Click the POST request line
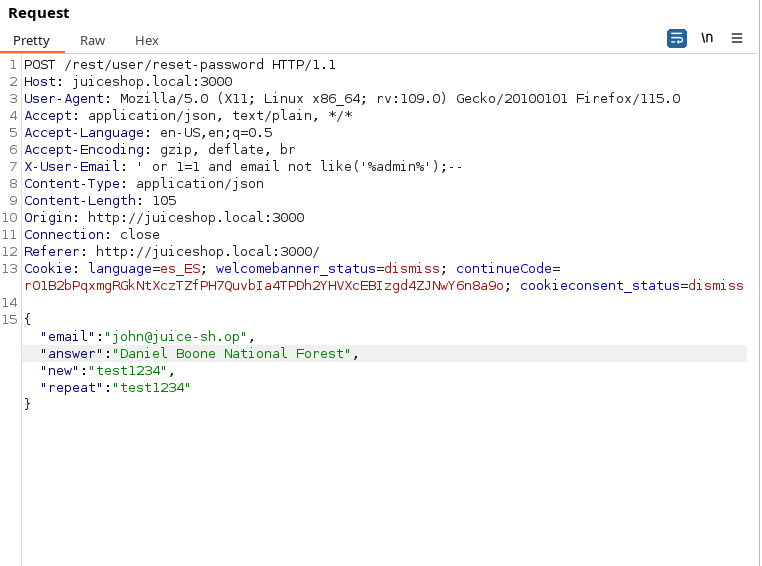The height and width of the screenshot is (566, 762). tap(180, 65)
